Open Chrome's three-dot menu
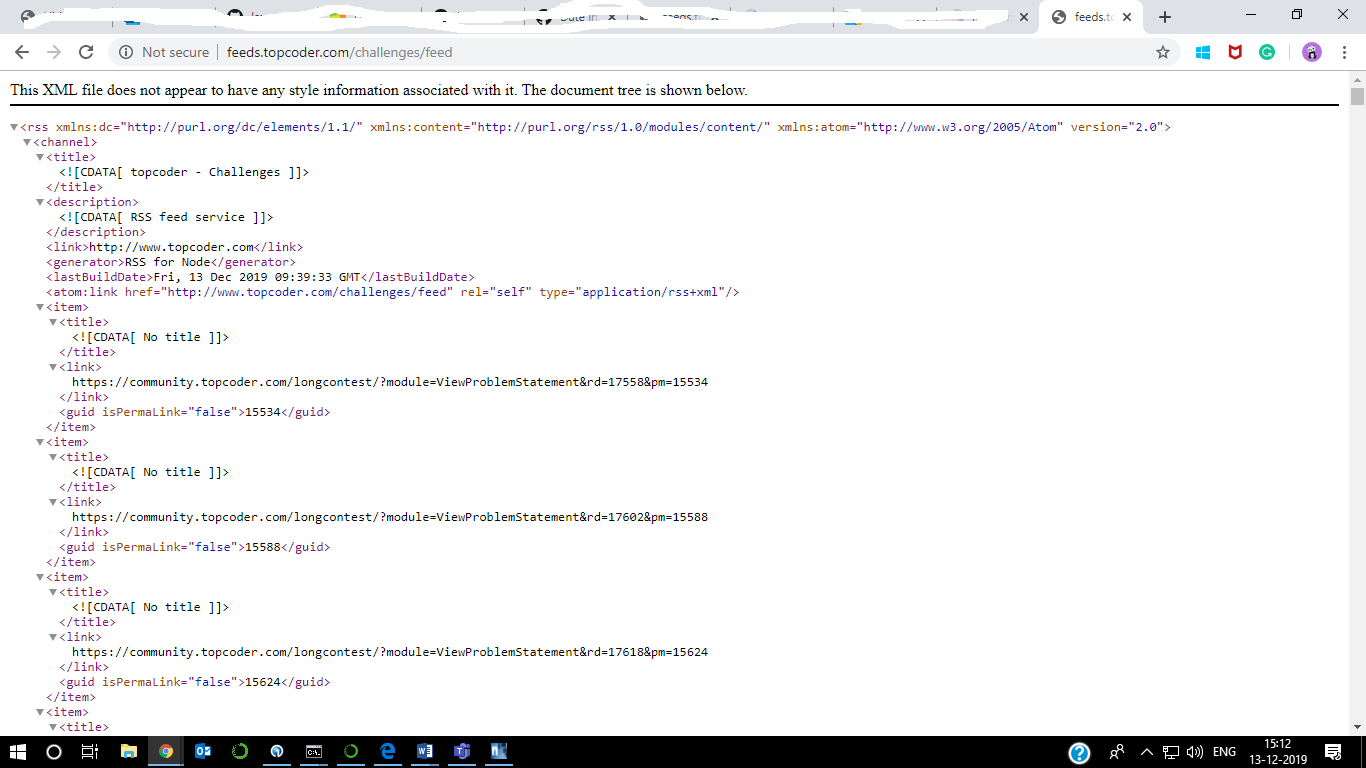 tap(1344, 52)
